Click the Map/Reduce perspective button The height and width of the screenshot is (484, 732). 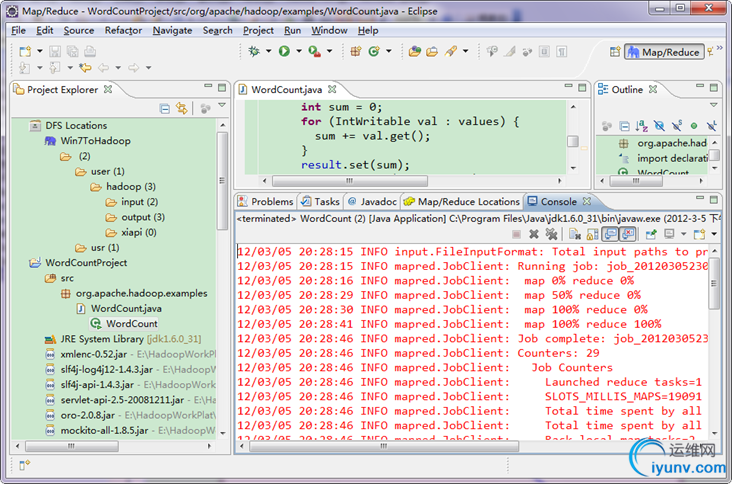(x=664, y=52)
